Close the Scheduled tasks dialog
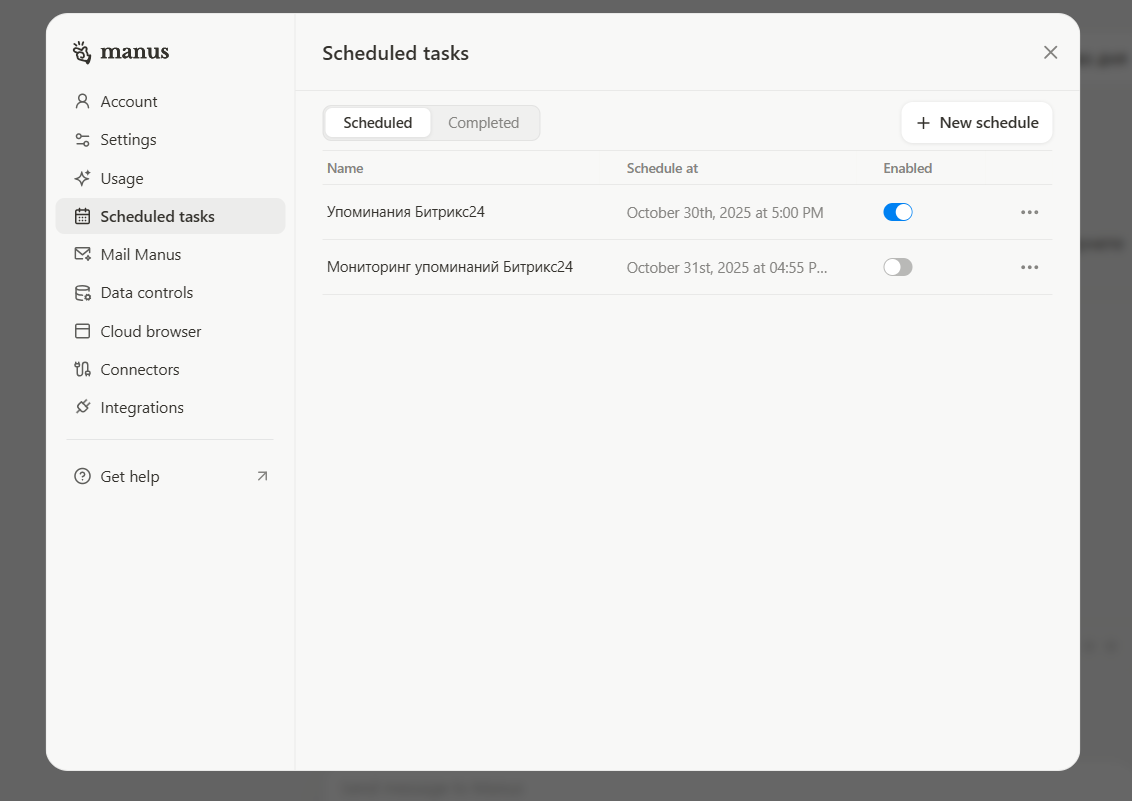The image size is (1132, 801). click(x=1050, y=53)
